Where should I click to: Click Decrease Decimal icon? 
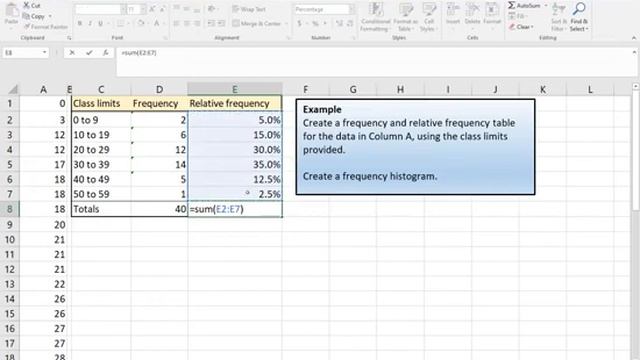coord(350,24)
